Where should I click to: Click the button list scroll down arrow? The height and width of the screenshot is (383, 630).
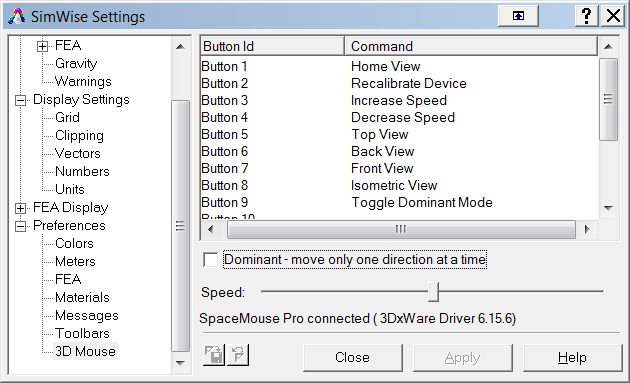pos(608,208)
